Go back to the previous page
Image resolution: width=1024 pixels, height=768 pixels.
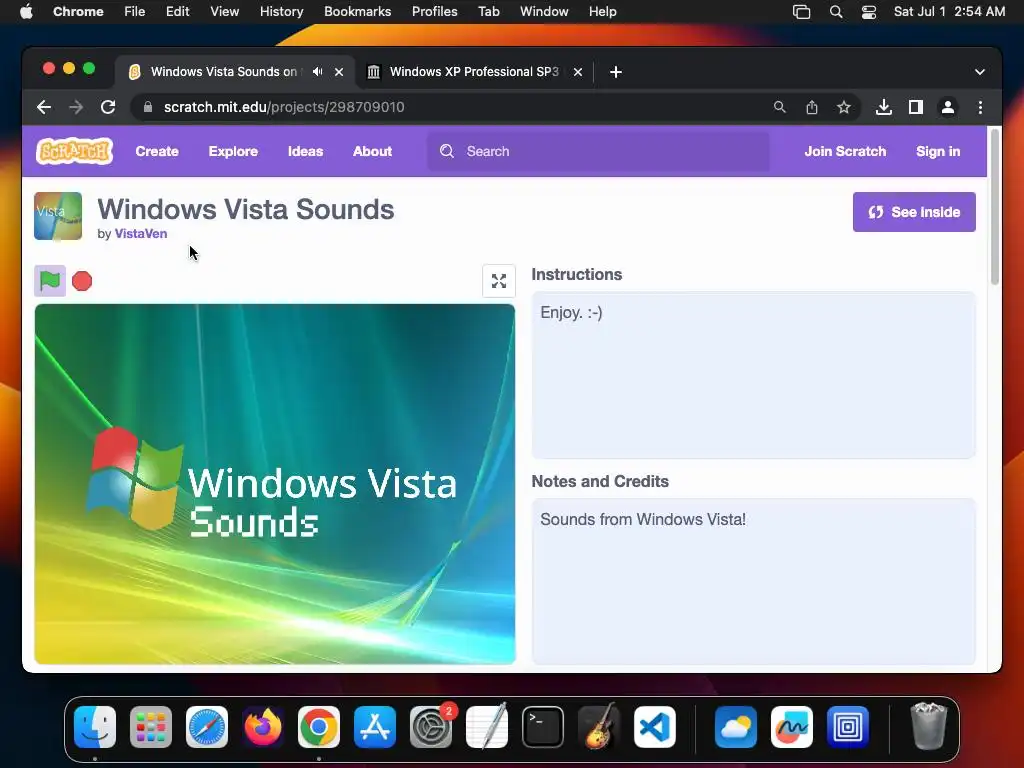(x=44, y=107)
